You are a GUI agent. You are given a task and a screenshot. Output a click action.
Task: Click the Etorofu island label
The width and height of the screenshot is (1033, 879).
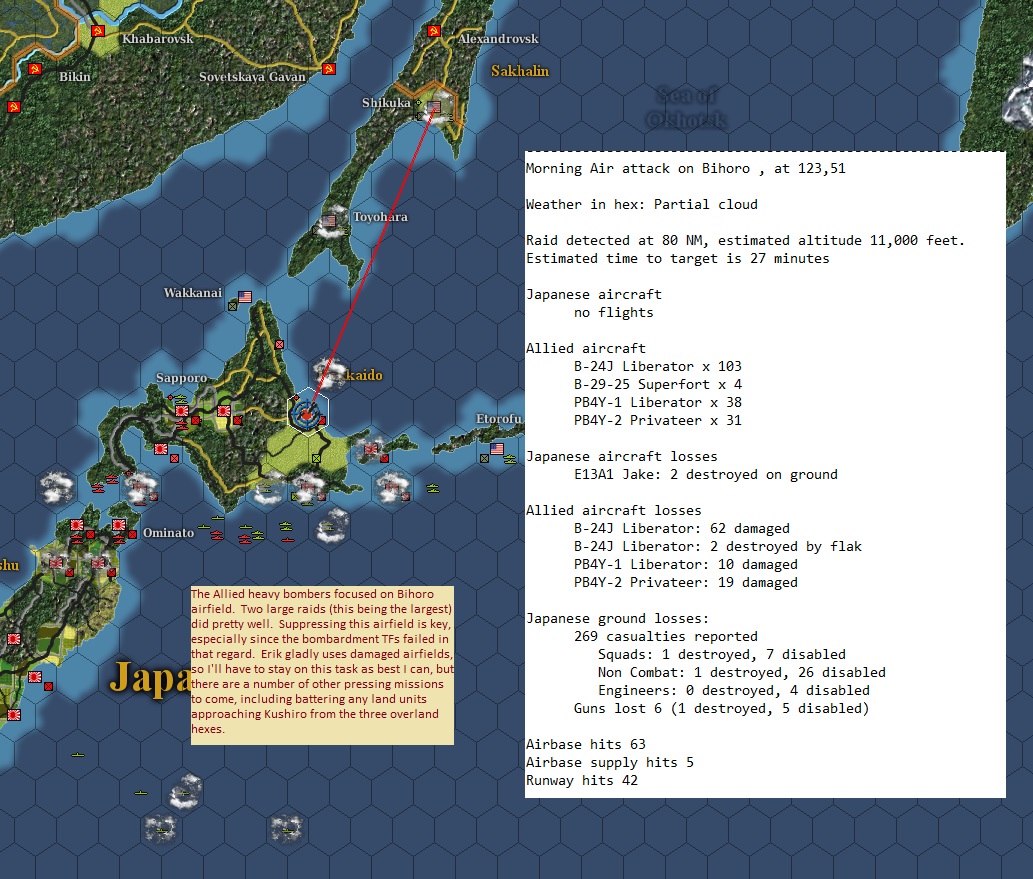click(499, 419)
